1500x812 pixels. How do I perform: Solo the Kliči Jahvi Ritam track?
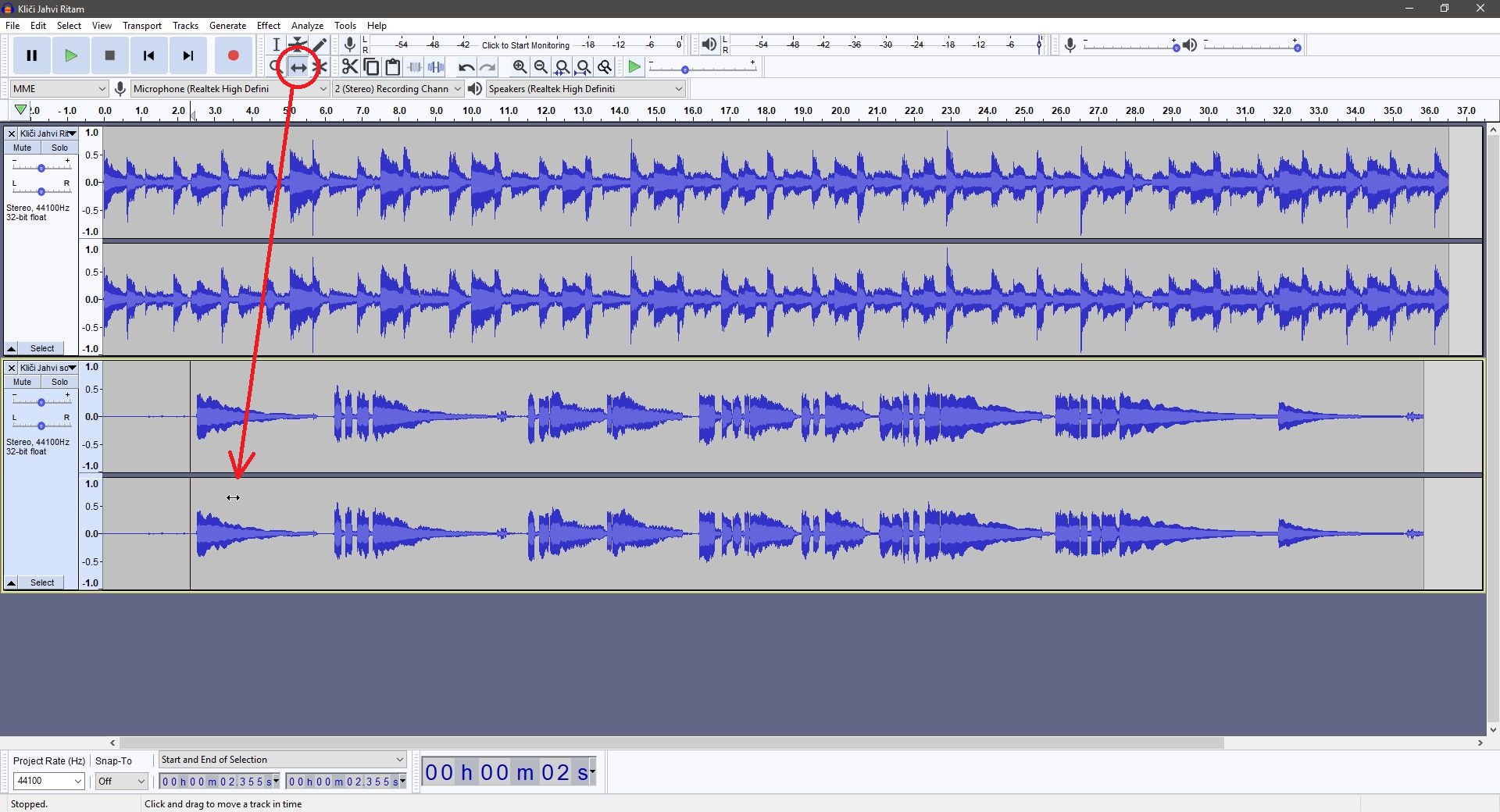click(59, 148)
